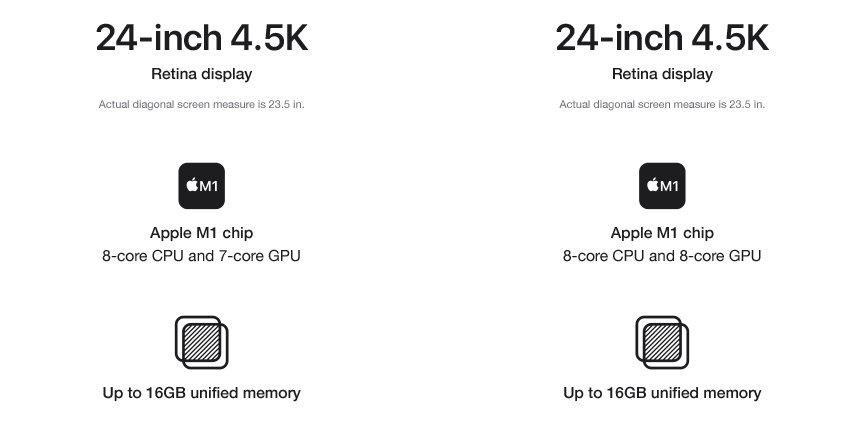Click the left "24-inch 4.5K" heading

coord(202,39)
